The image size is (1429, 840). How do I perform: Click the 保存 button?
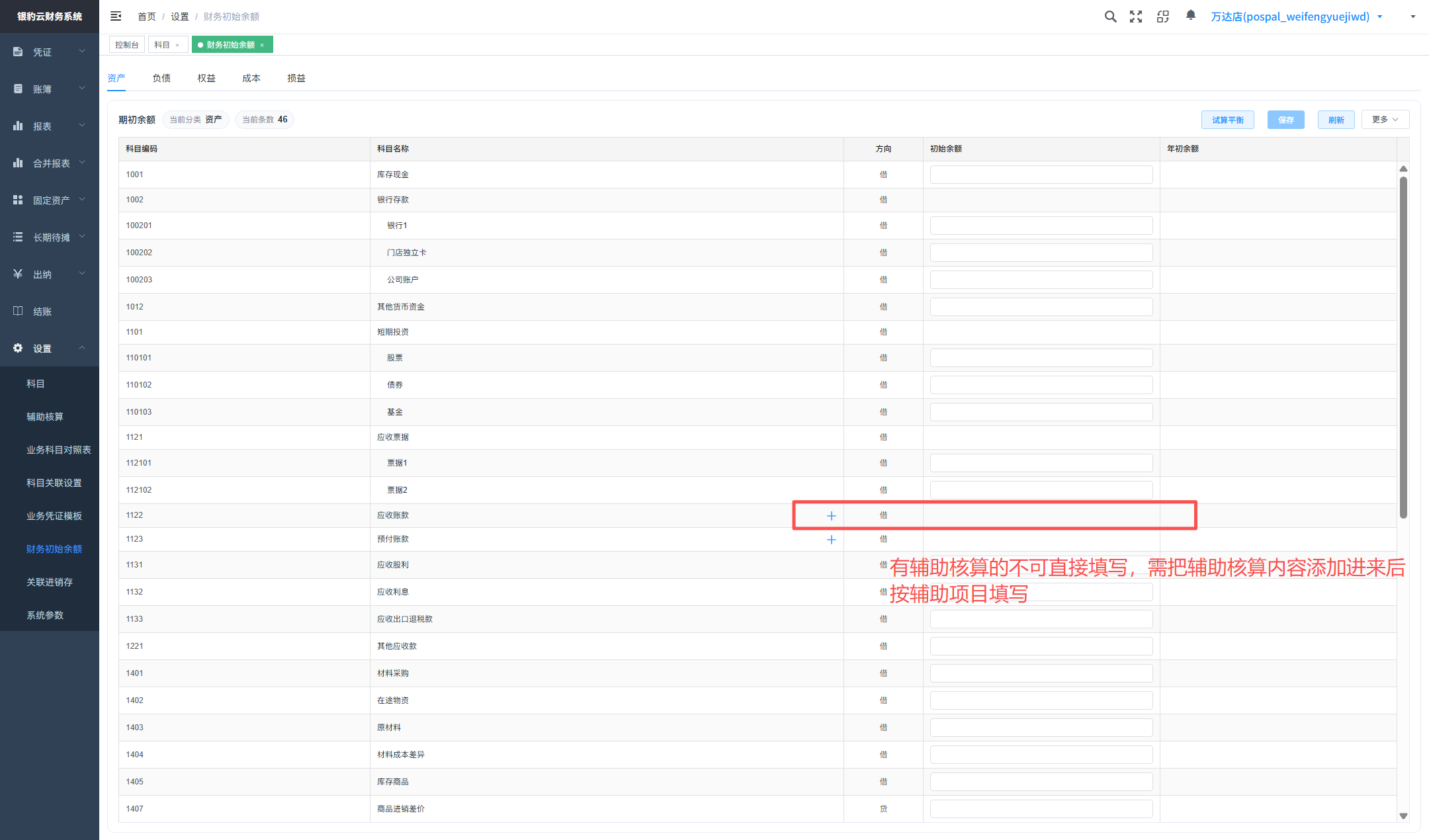(1286, 120)
